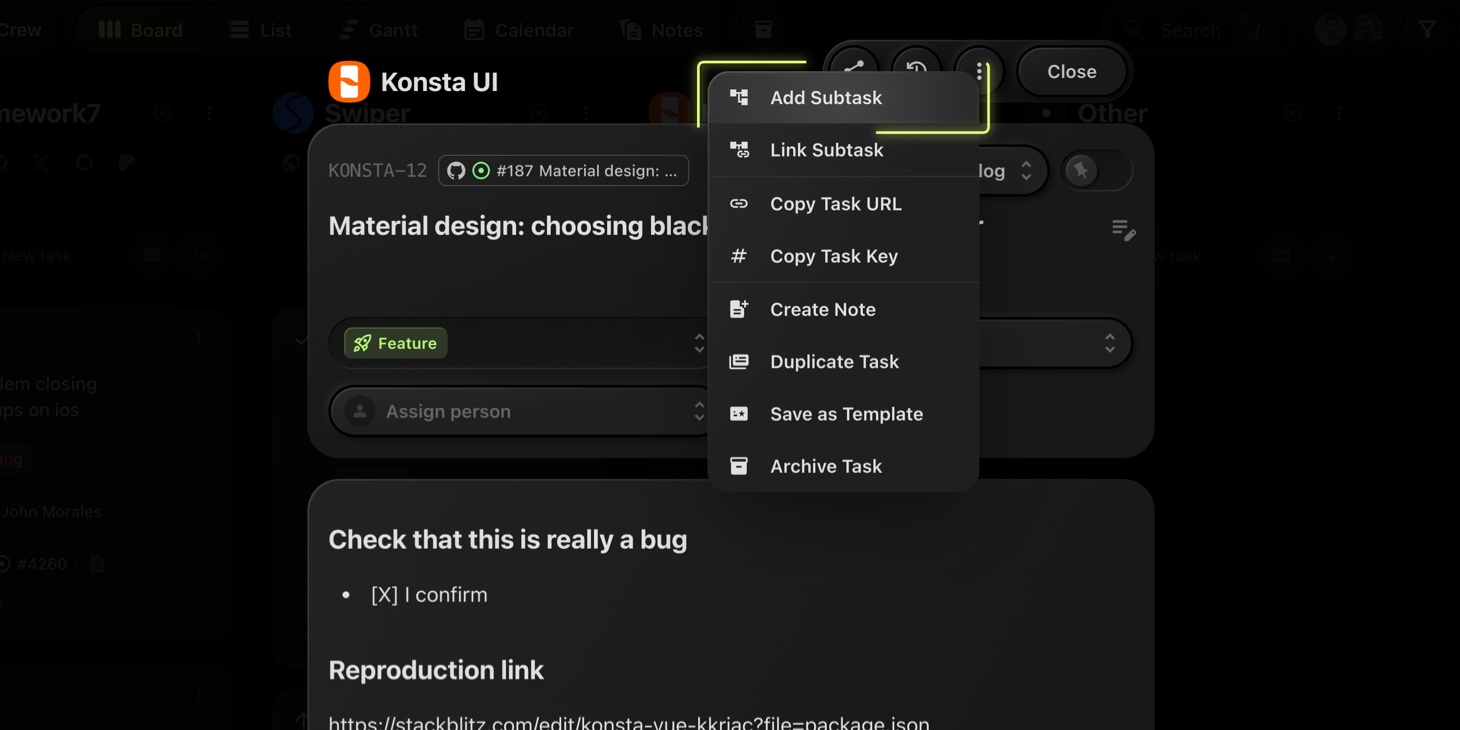This screenshot has height=730, width=1460.
Task: Click the Konsta UI project logo
Action: click(349, 82)
